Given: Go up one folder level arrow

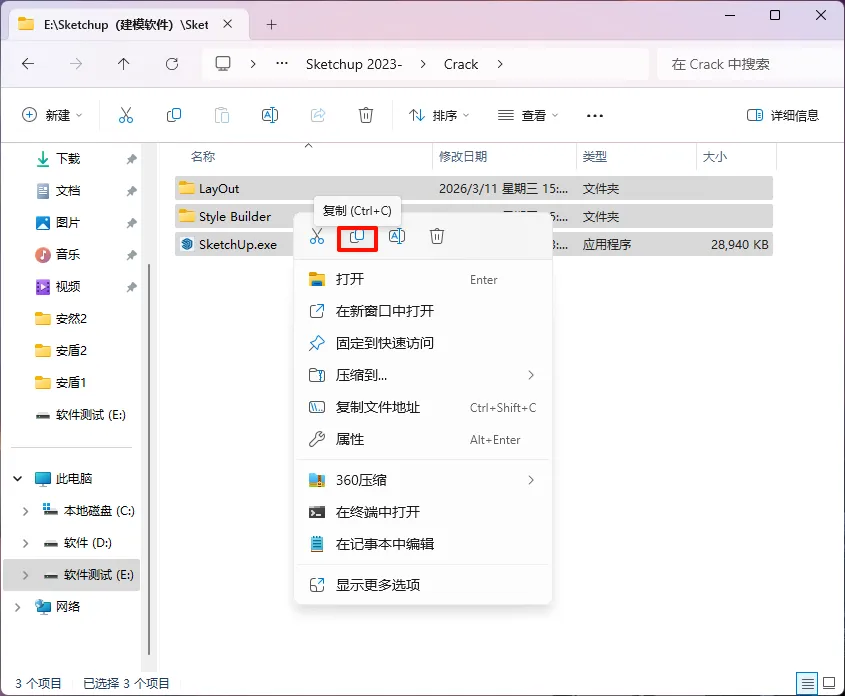Looking at the screenshot, I should (x=123, y=64).
